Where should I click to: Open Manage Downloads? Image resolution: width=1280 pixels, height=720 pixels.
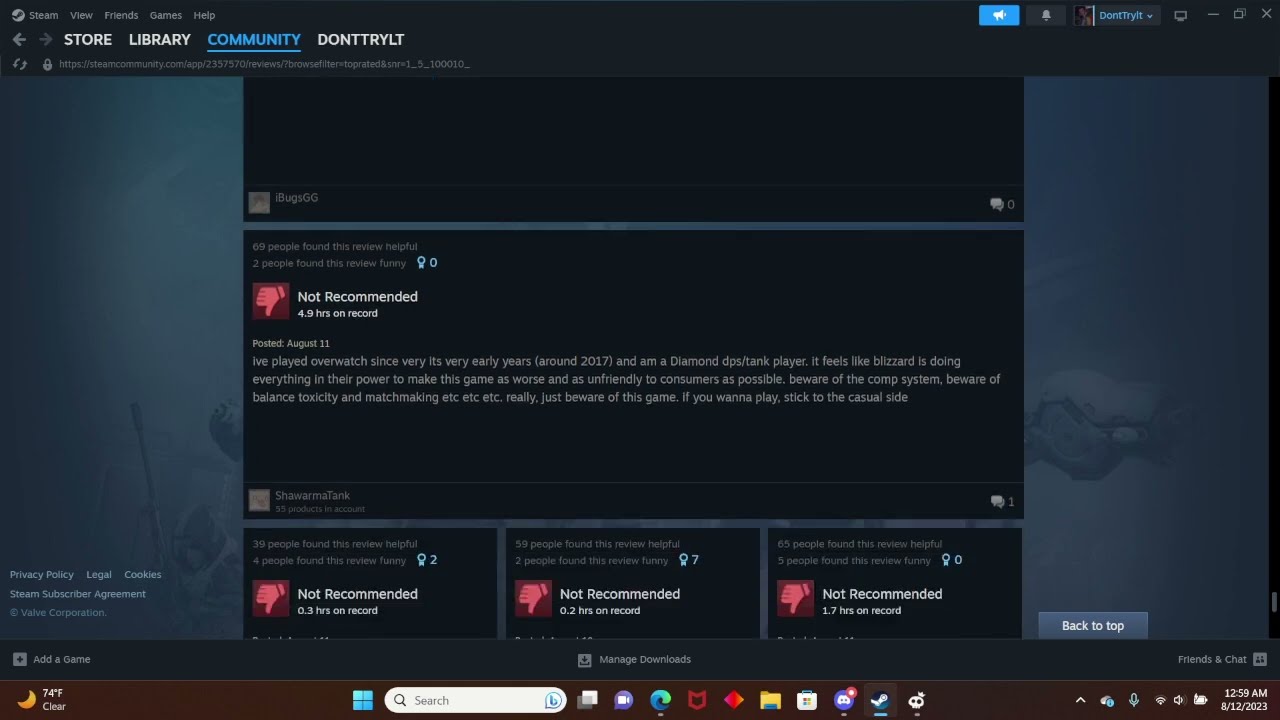pos(634,660)
